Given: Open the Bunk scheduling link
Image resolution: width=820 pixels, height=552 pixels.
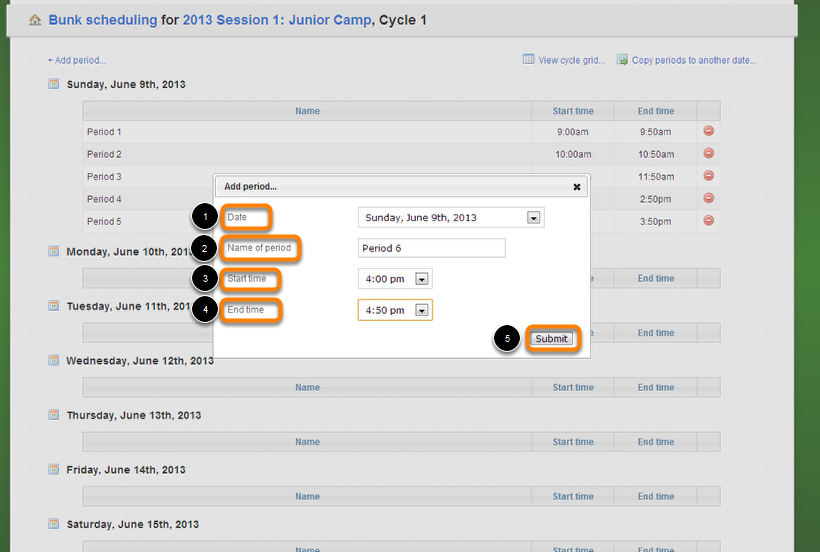Looking at the screenshot, I should pos(102,20).
